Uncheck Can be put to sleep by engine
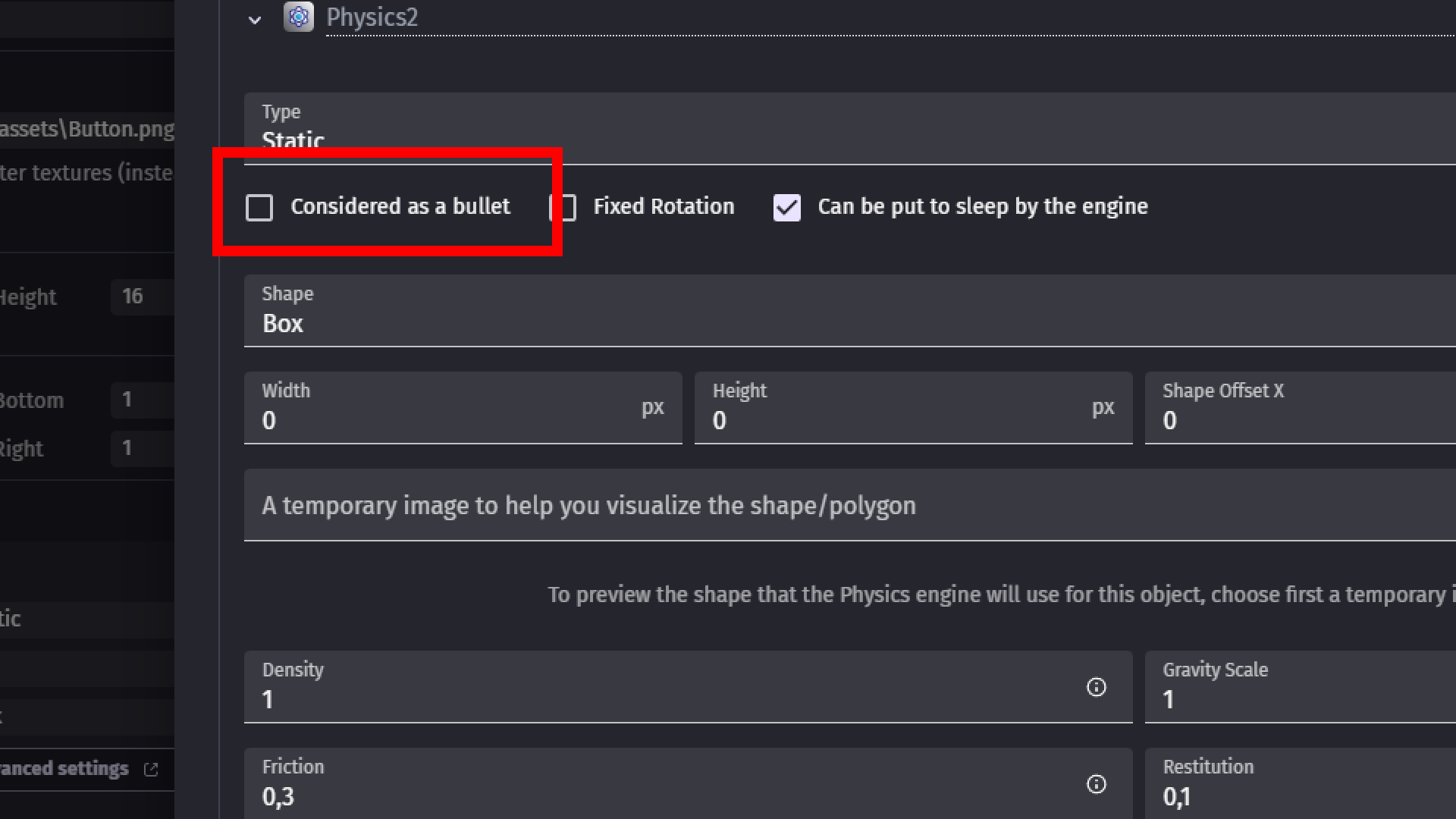This screenshot has width=1456, height=819. (x=786, y=207)
